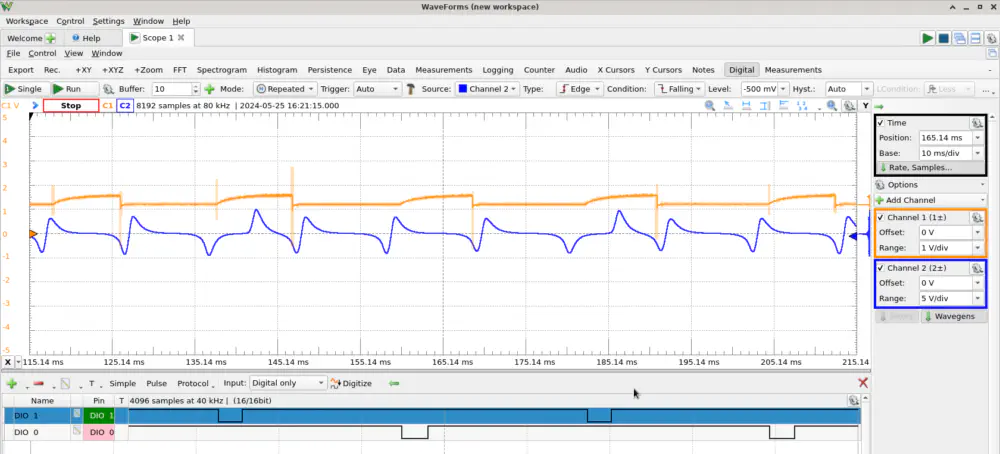Image resolution: width=1000 pixels, height=454 pixels.
Task: Toggle the Digital view button
Action: [x=742, y=70]
